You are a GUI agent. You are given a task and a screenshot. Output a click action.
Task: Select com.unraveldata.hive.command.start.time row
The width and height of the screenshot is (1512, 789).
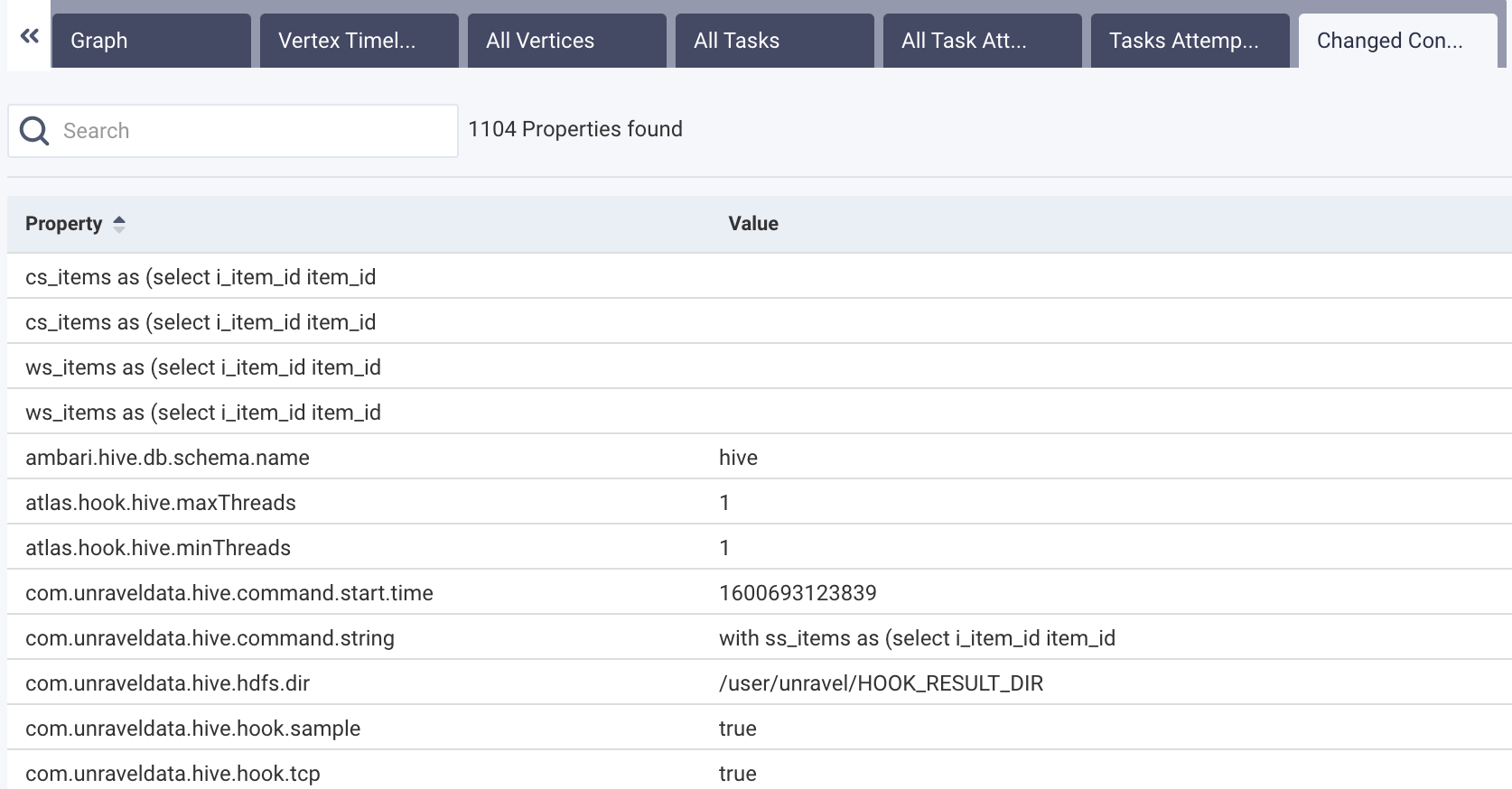pos(759,592)
